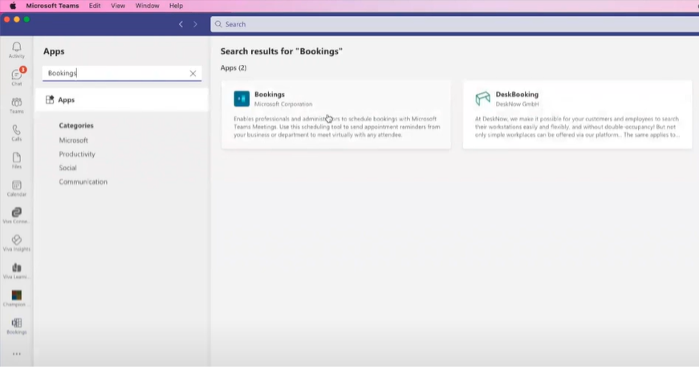Open the Files sidebar icon
This screenshot has height=368, width=700.
coord(17,161)
